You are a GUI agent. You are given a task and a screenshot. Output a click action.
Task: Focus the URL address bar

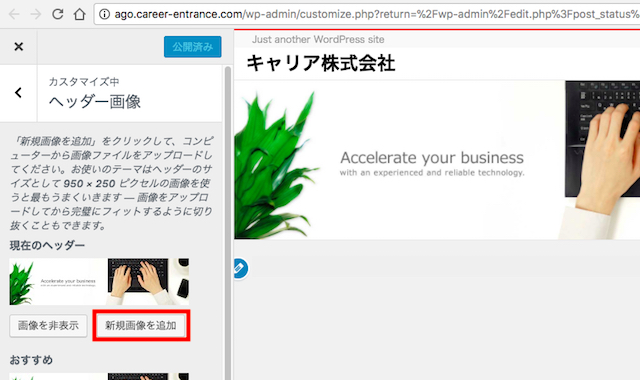click(367, 14)
